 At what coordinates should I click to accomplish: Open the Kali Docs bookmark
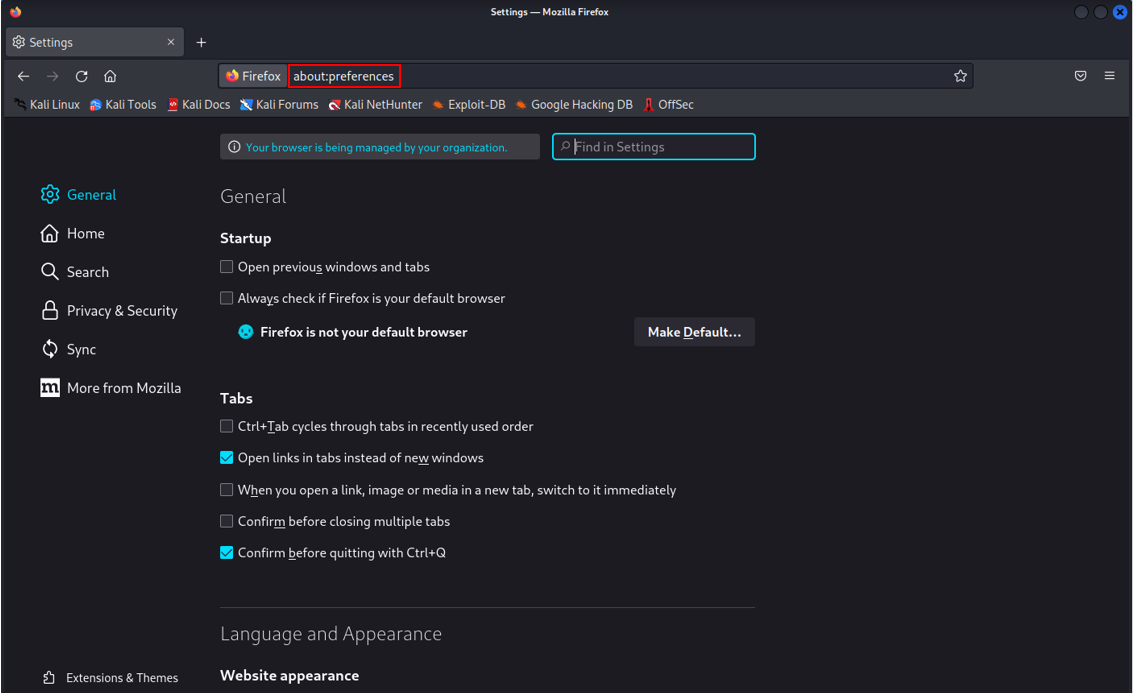pyautogui.click(x=199, y=104)
